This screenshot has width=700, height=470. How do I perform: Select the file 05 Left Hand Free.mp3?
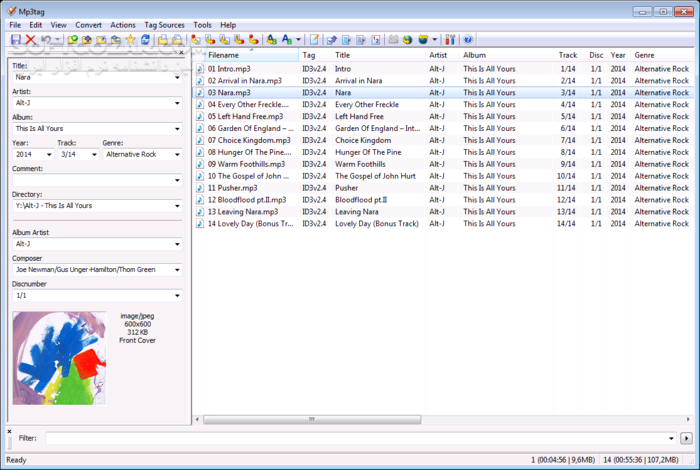click(x=245, y=116)
